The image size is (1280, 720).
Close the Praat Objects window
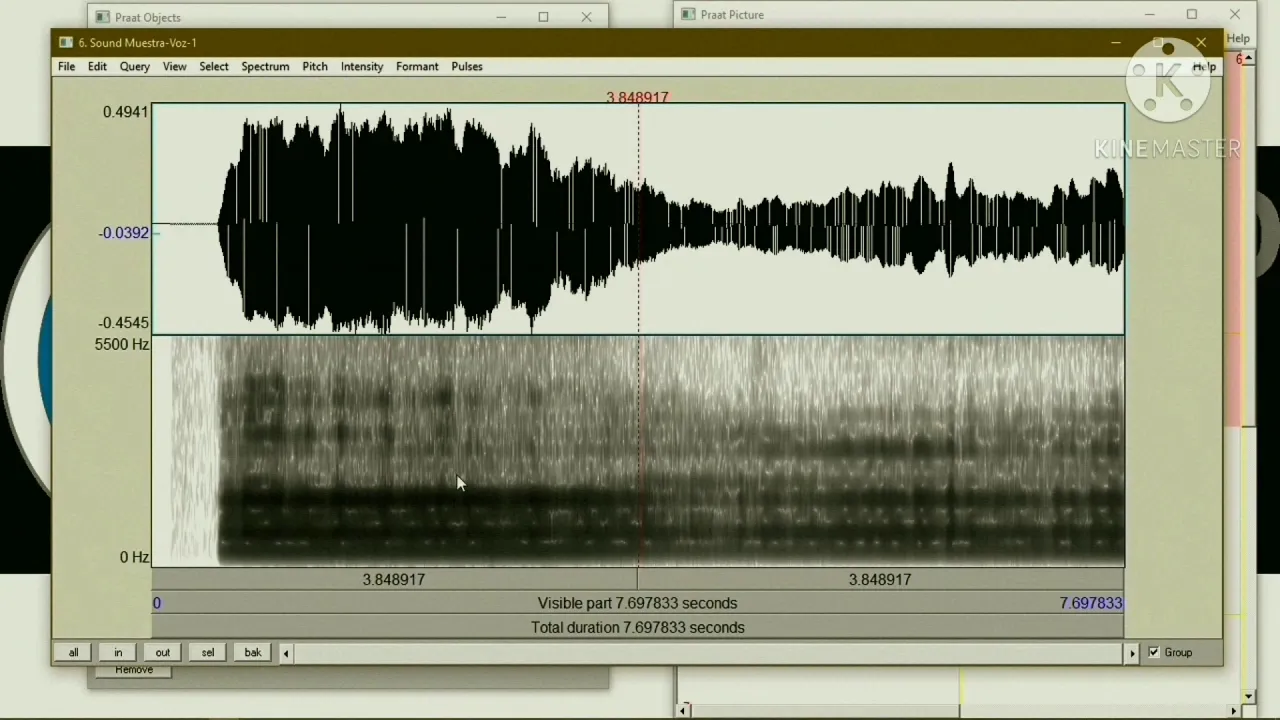click(586, 17)
